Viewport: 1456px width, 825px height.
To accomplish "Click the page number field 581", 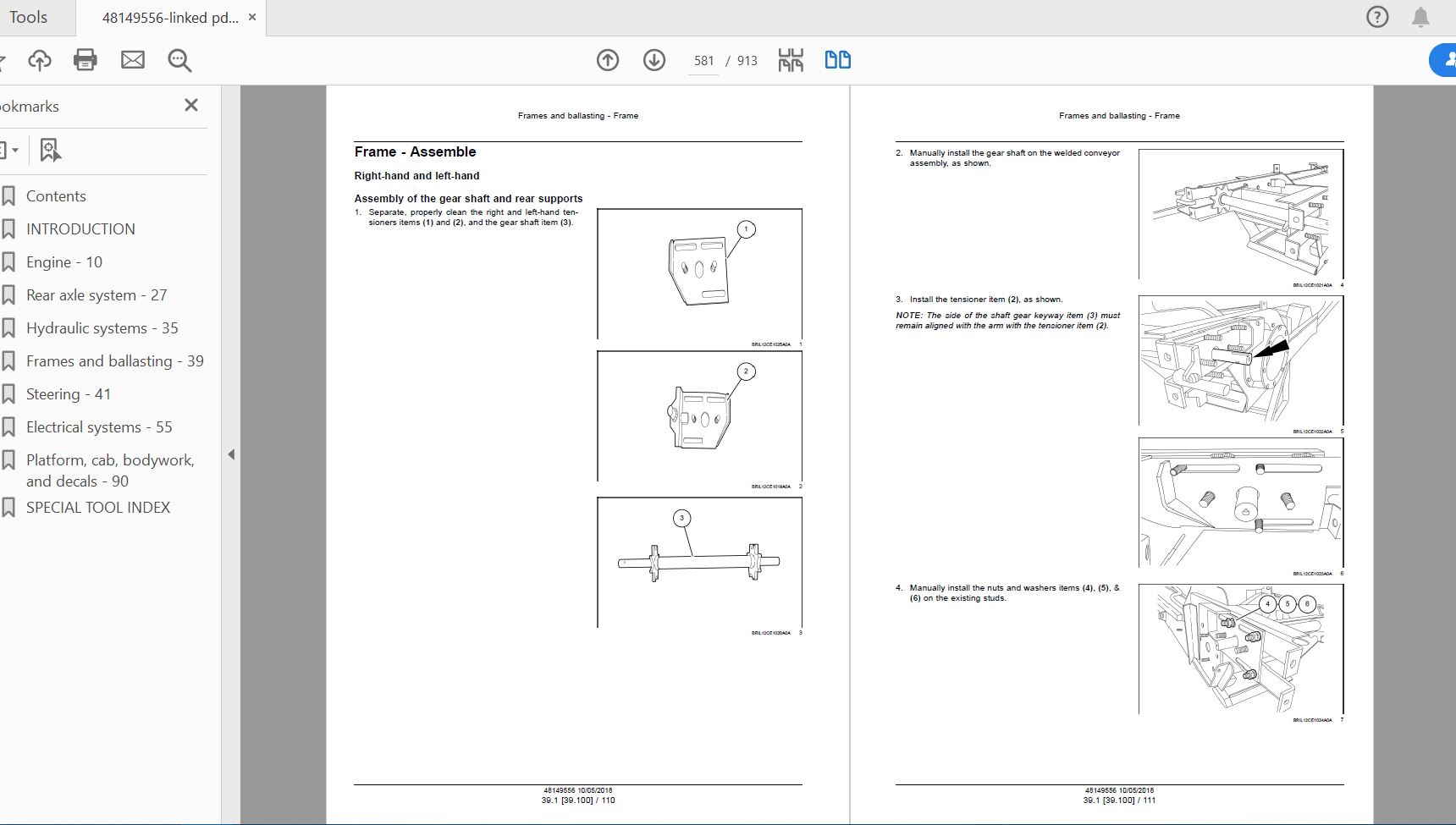I will (x=703, y=61).
